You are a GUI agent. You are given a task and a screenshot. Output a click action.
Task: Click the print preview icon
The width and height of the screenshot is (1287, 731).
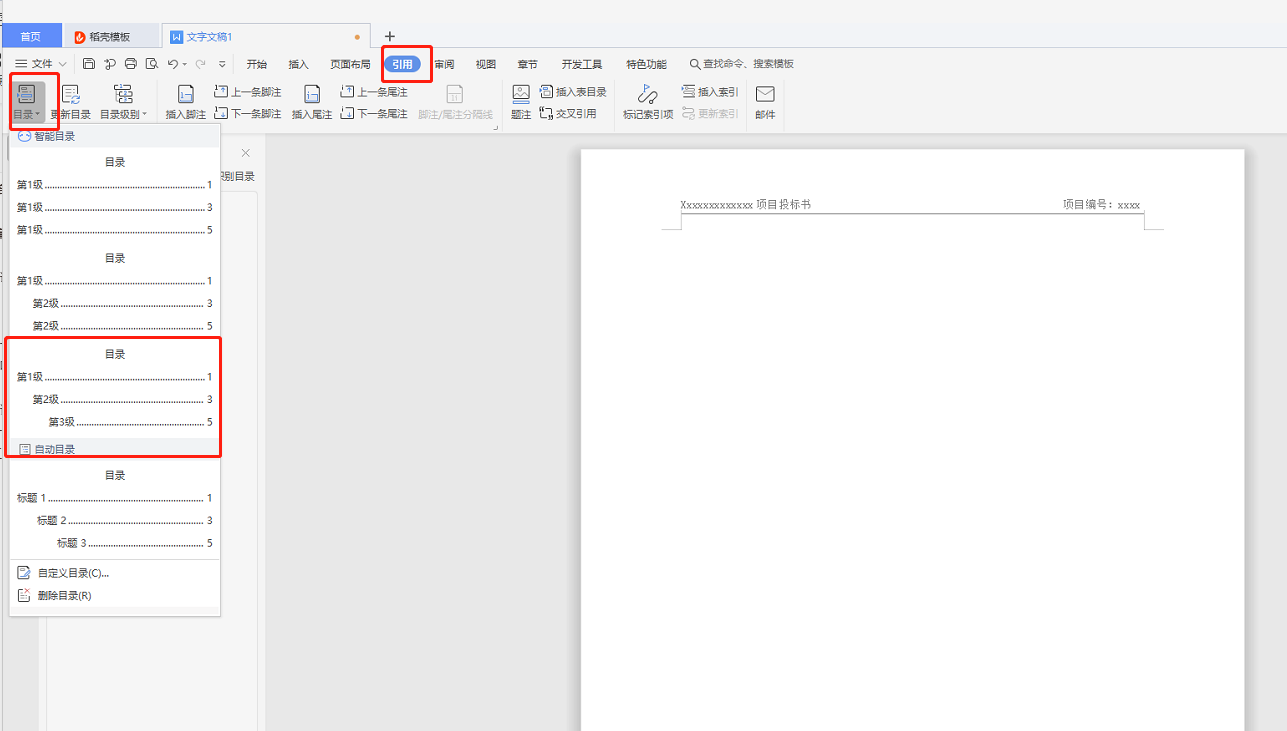[151, 64]
